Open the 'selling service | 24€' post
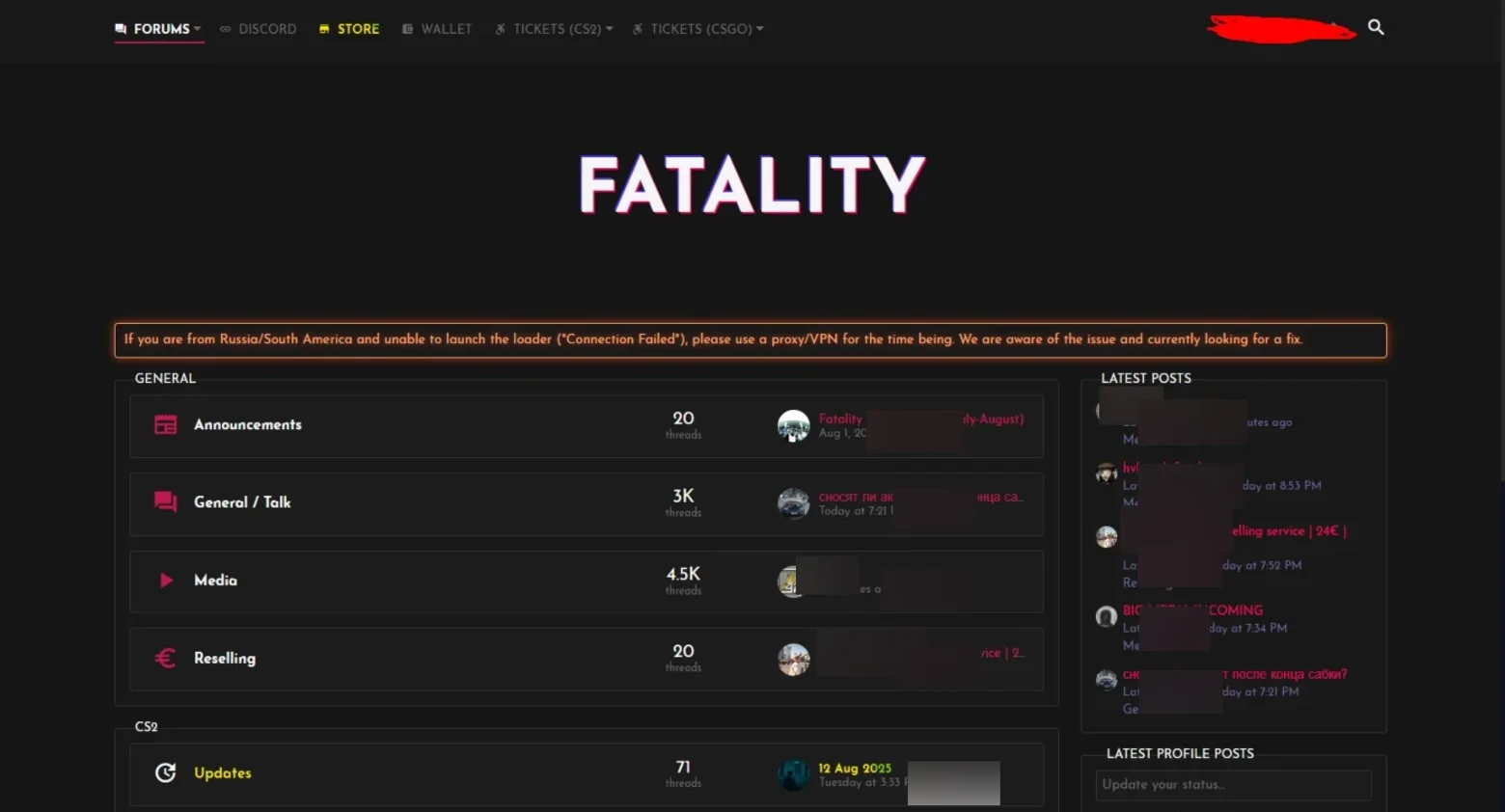Screen dimensions: 1505x812 pyautogui.click(x=1289, y=531)
